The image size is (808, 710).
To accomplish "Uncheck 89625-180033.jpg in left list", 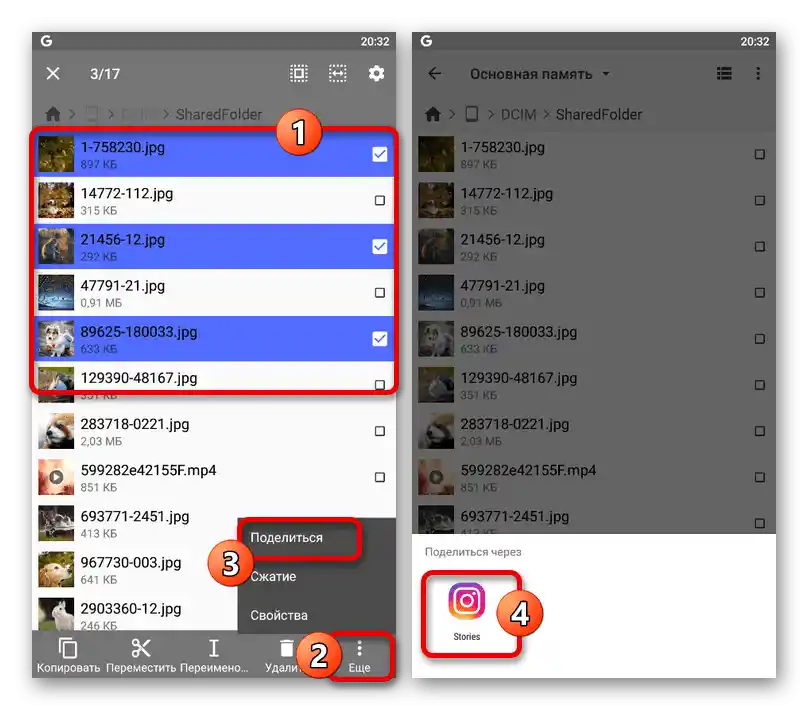I will [380, 339].
